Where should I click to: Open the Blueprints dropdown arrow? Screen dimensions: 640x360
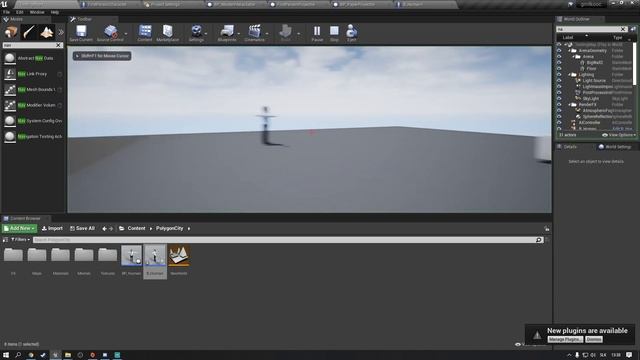point(239,34)
